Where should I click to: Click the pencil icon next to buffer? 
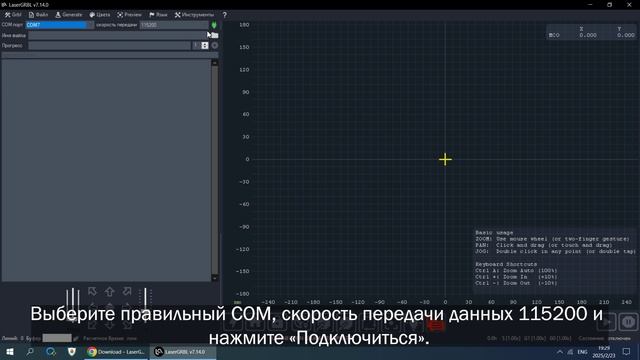pyautogui.click(x=76, y=338)
